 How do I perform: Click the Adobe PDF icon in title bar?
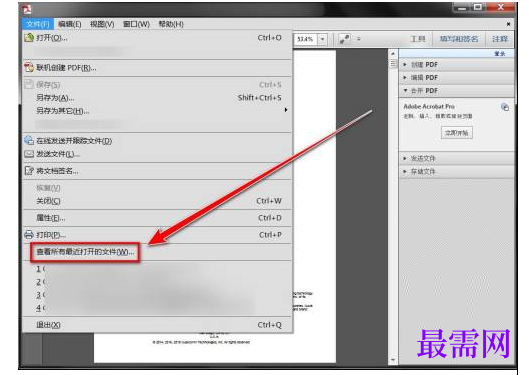(27, 9)
